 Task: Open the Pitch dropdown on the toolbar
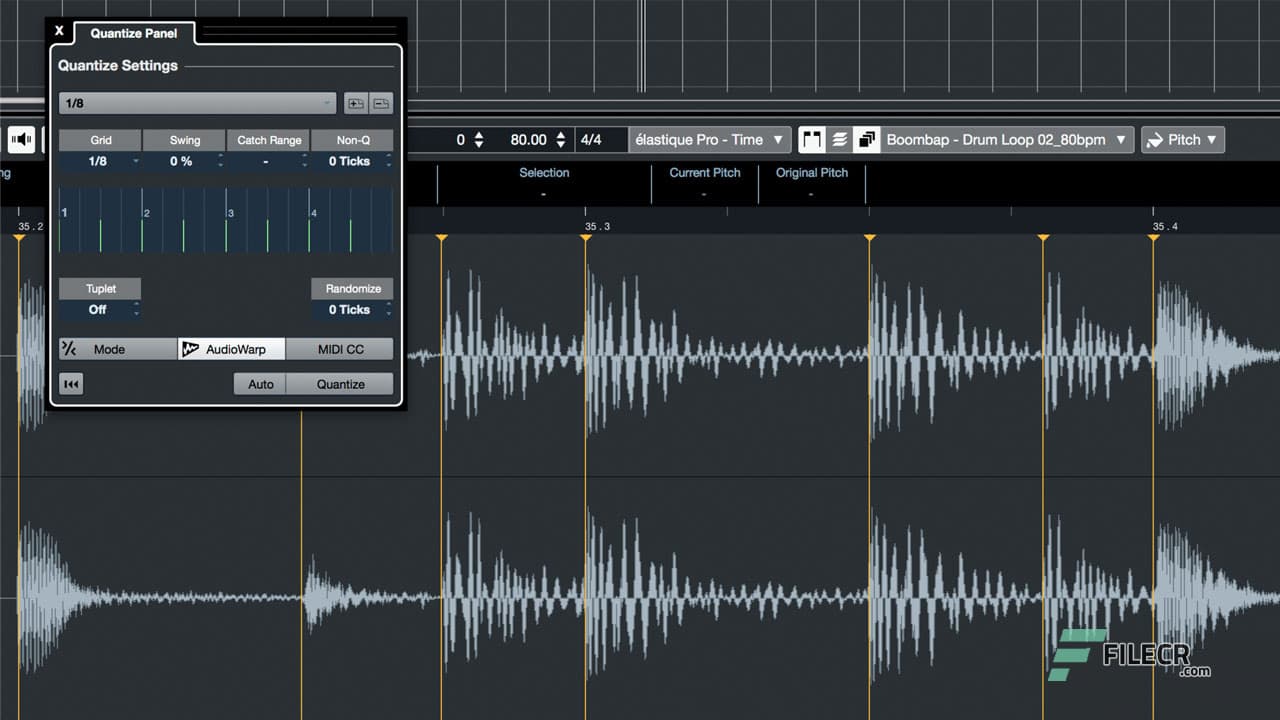[x=1182, y=139]
